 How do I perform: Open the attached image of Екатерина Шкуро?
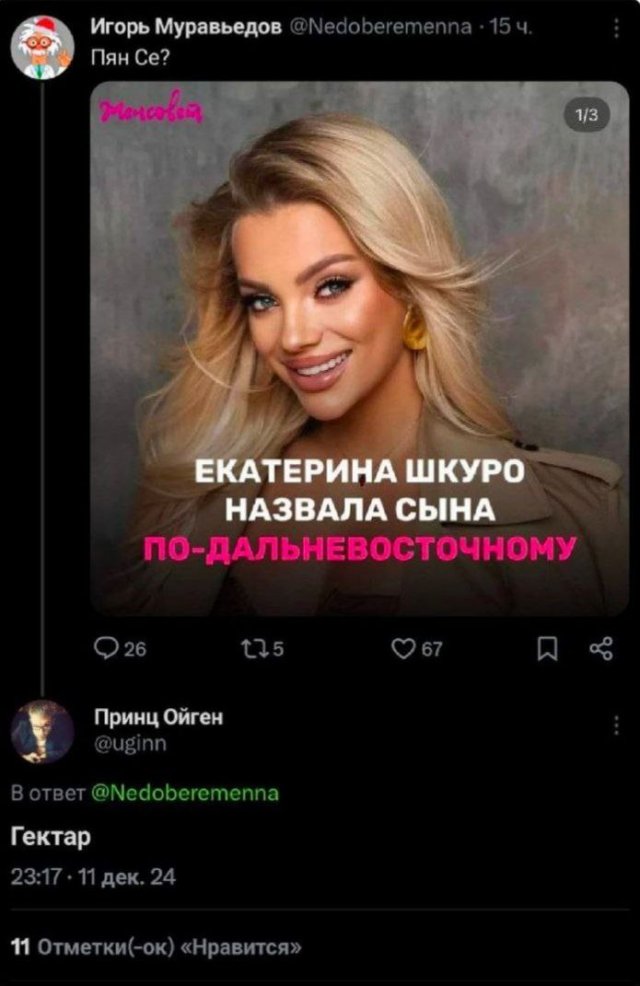click(360, 348)
